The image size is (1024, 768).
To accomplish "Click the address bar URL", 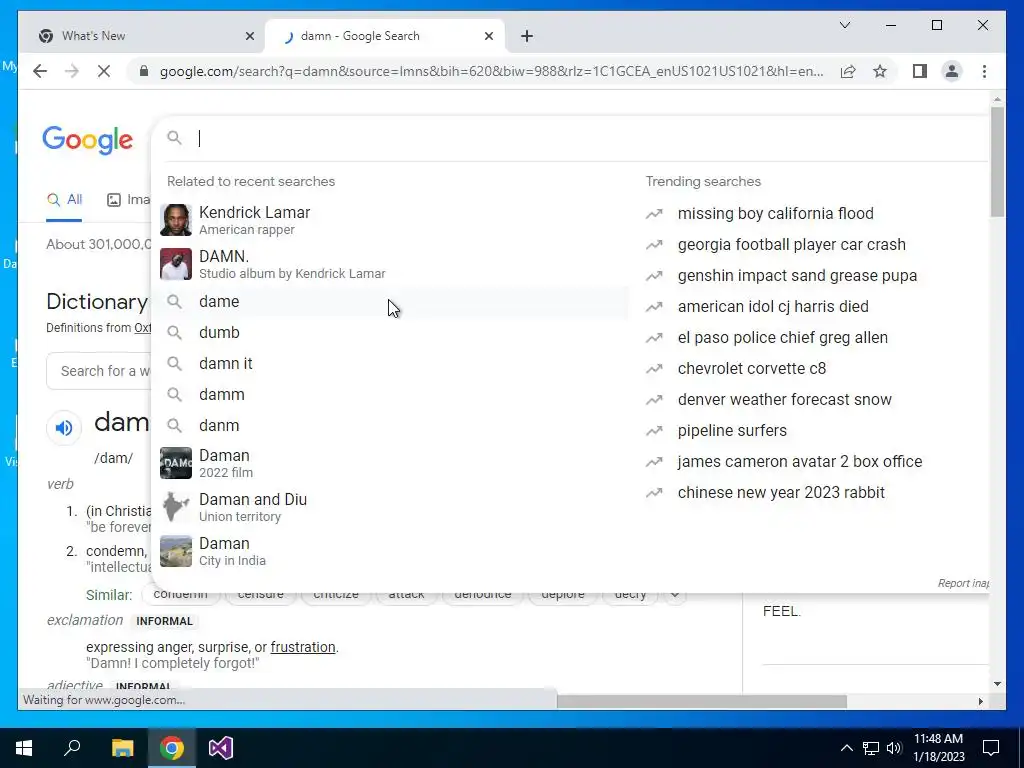I will [491, 71].
